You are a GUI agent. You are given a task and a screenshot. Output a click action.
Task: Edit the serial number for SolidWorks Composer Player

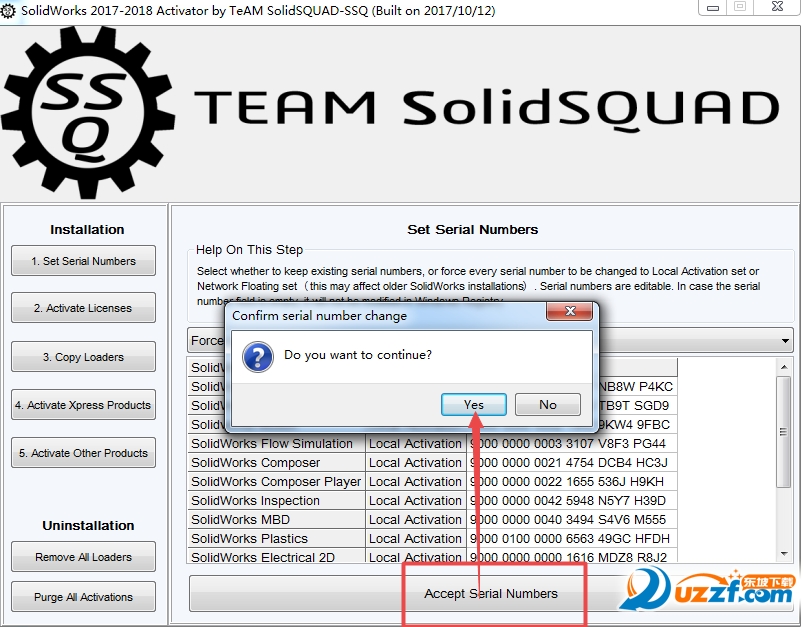(x=572, y=482)
